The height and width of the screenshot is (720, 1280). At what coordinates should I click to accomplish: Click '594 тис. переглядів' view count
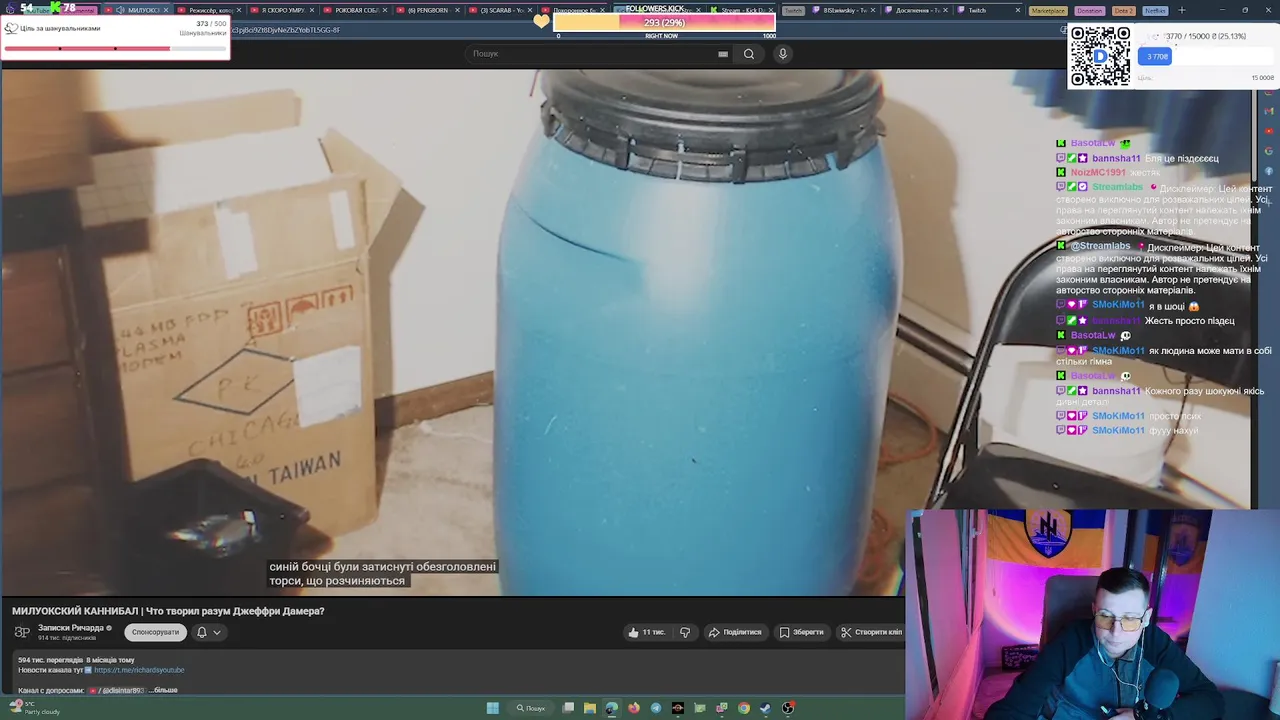[x=50, y=660]
